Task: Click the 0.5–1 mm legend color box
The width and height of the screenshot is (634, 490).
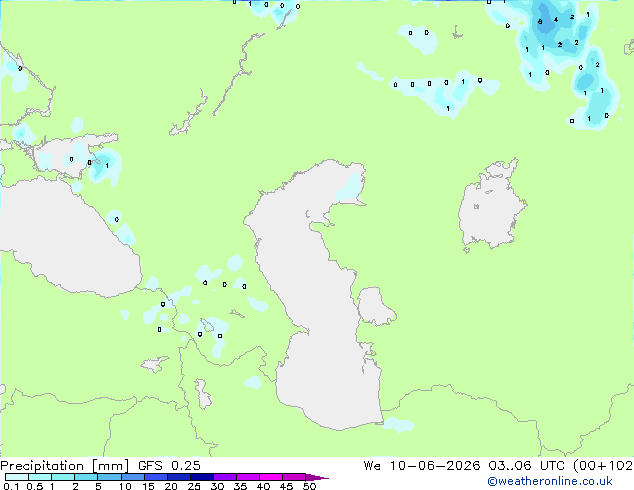Action: (40, 477)
